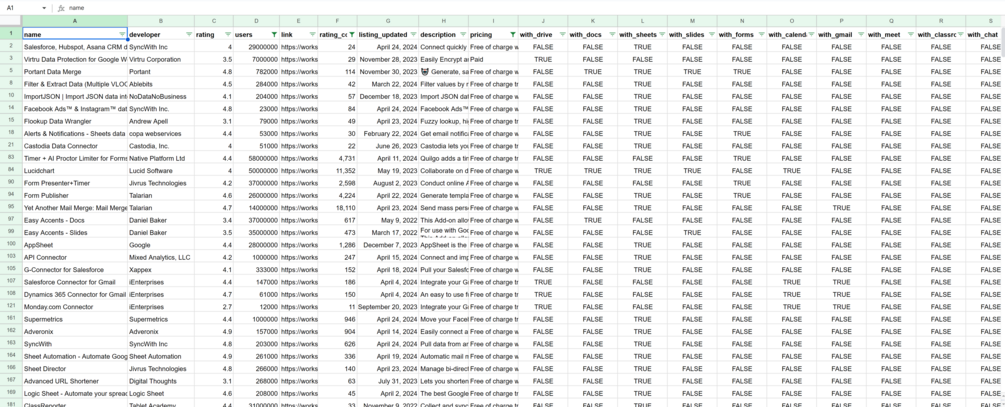The width and height of the screenshot is (1005, 407).
Task: Open the filter menu for the rating column
Action: 228,34
